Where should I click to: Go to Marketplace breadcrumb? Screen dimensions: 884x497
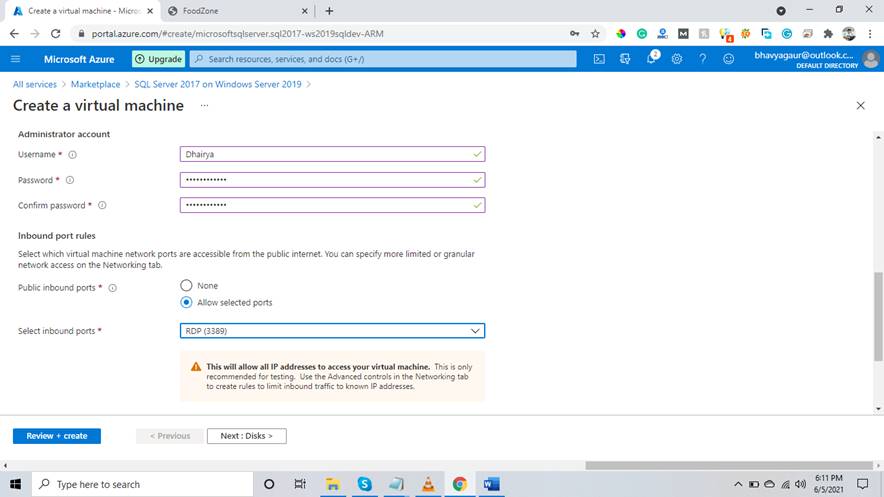point(95,85)
